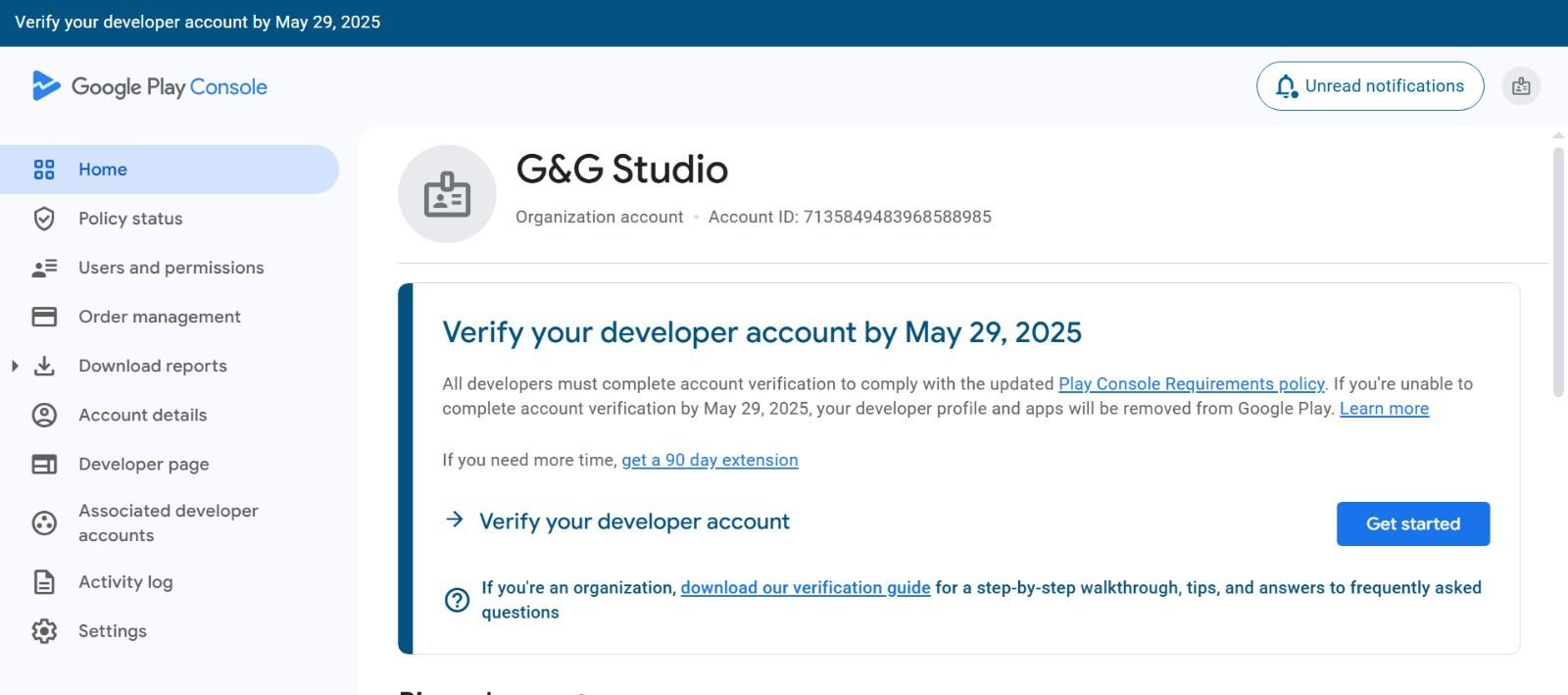Click the Users and permissions people icon
The height and width of the screenshot is (695, 1568).
click(44, 268)
